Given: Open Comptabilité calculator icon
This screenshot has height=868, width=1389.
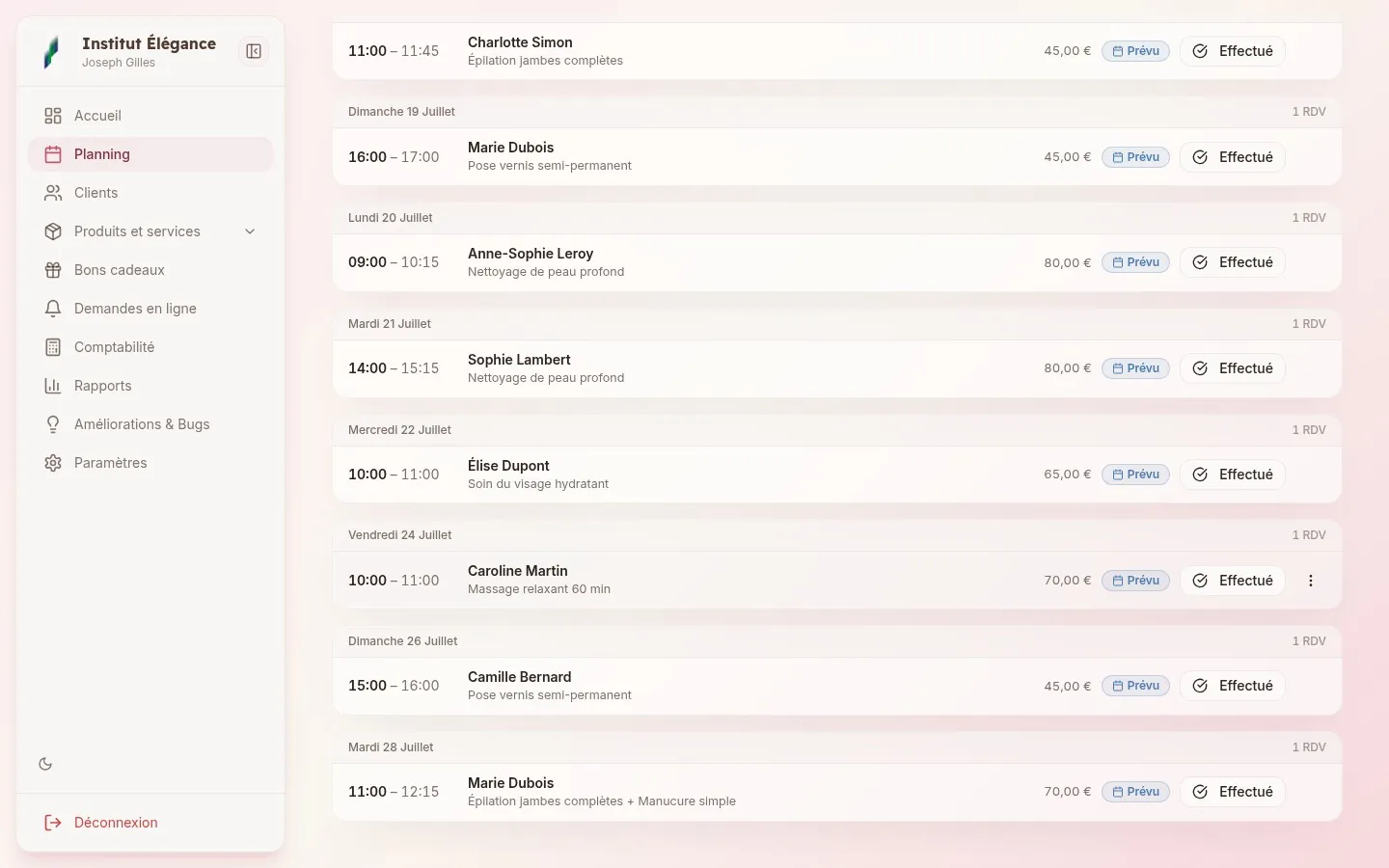Looking at the screenshot, I should click(x=53, y=347).
